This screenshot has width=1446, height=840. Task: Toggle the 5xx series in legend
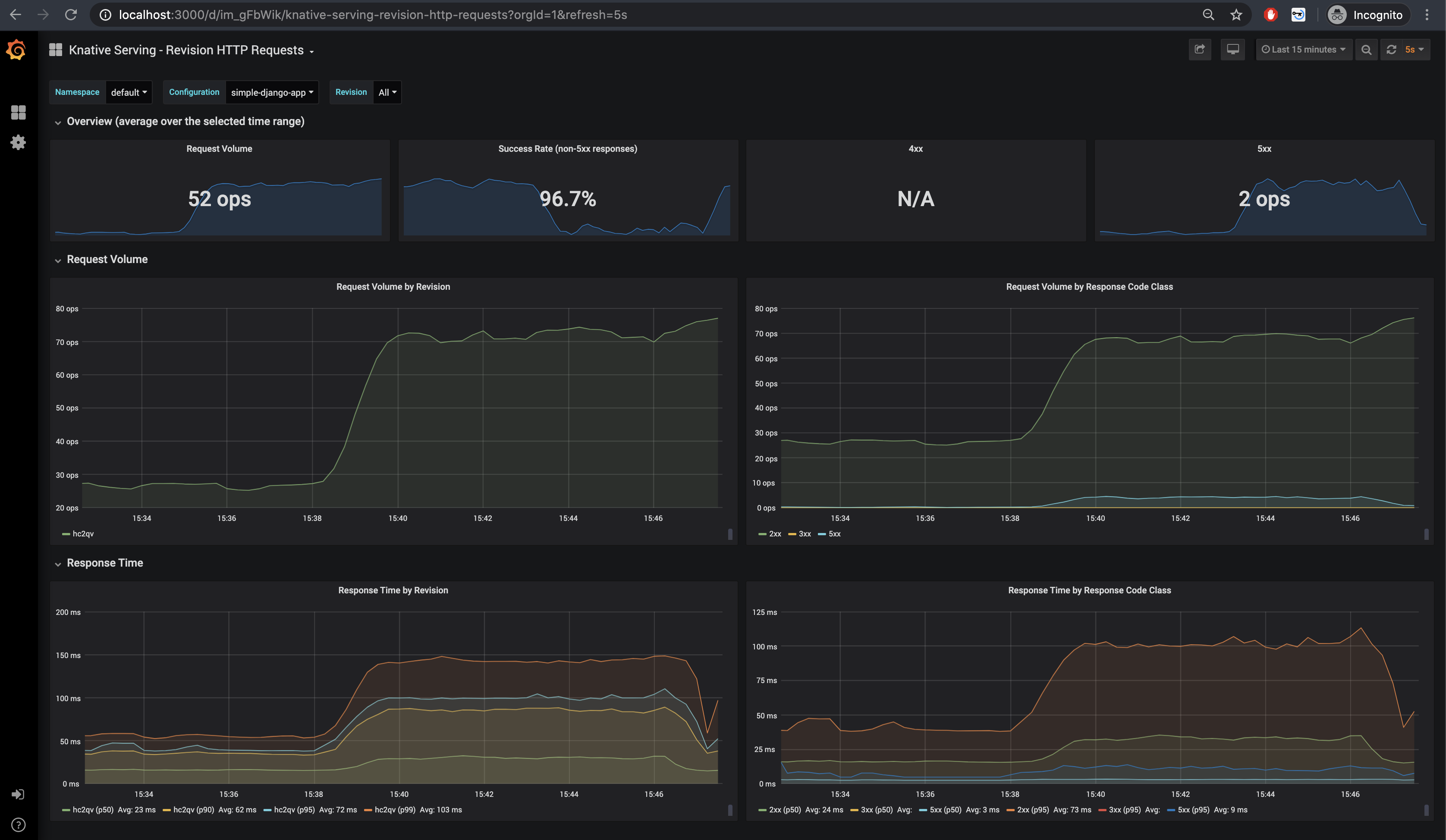tap(834, 534)
